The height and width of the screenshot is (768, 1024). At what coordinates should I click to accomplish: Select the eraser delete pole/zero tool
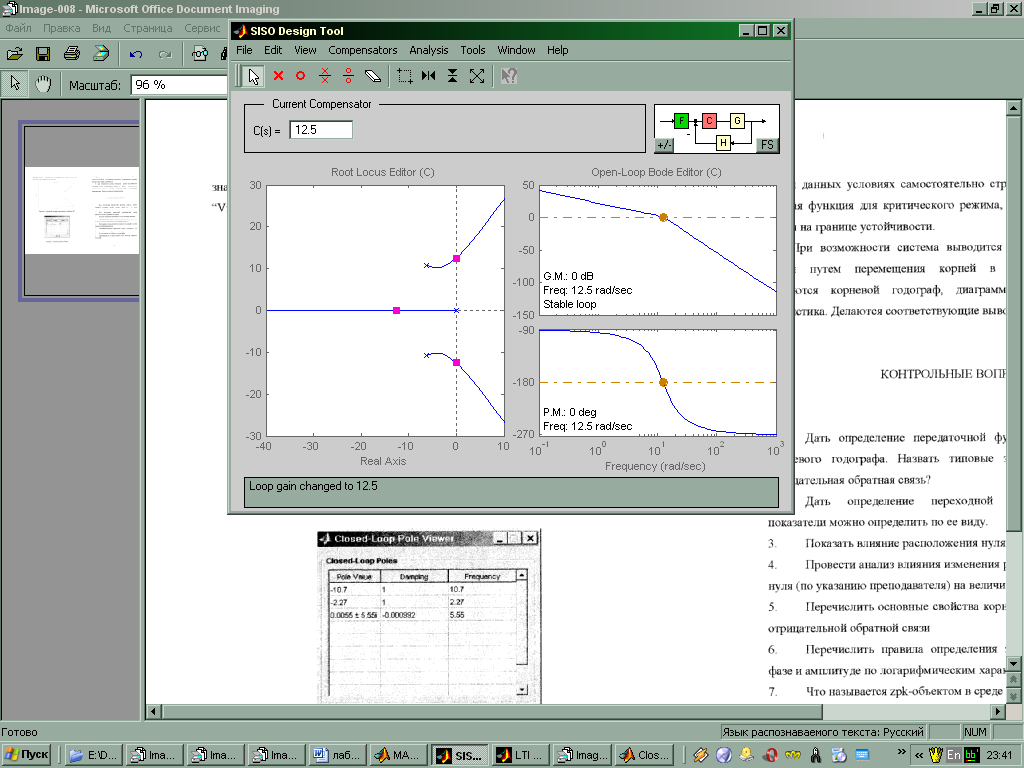click(372, 76)
